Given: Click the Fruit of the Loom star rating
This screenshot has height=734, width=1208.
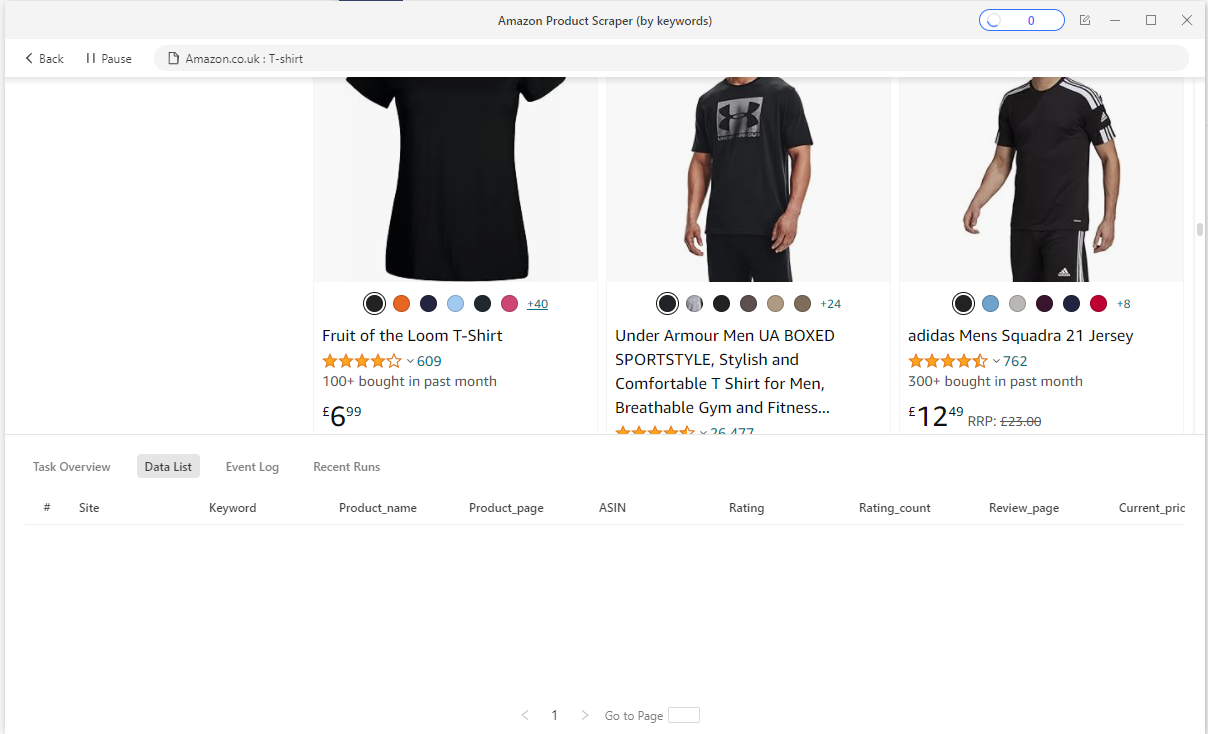Looking at the screenshot, I should coord(362,362).
